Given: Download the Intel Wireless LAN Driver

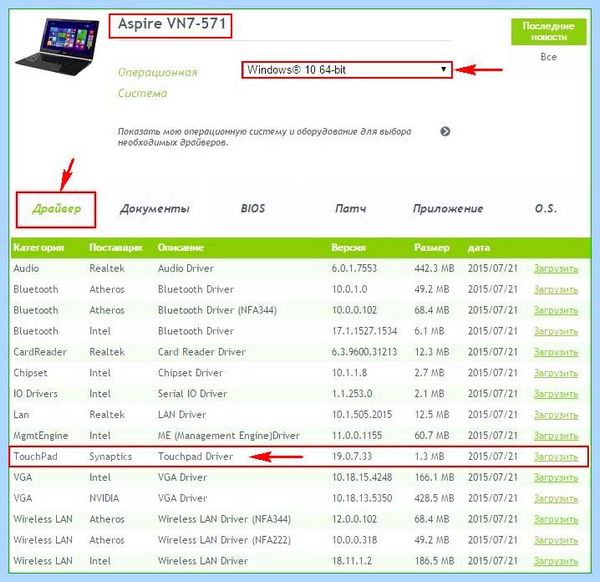Looking at the screenshot, I should coord(556,561).
